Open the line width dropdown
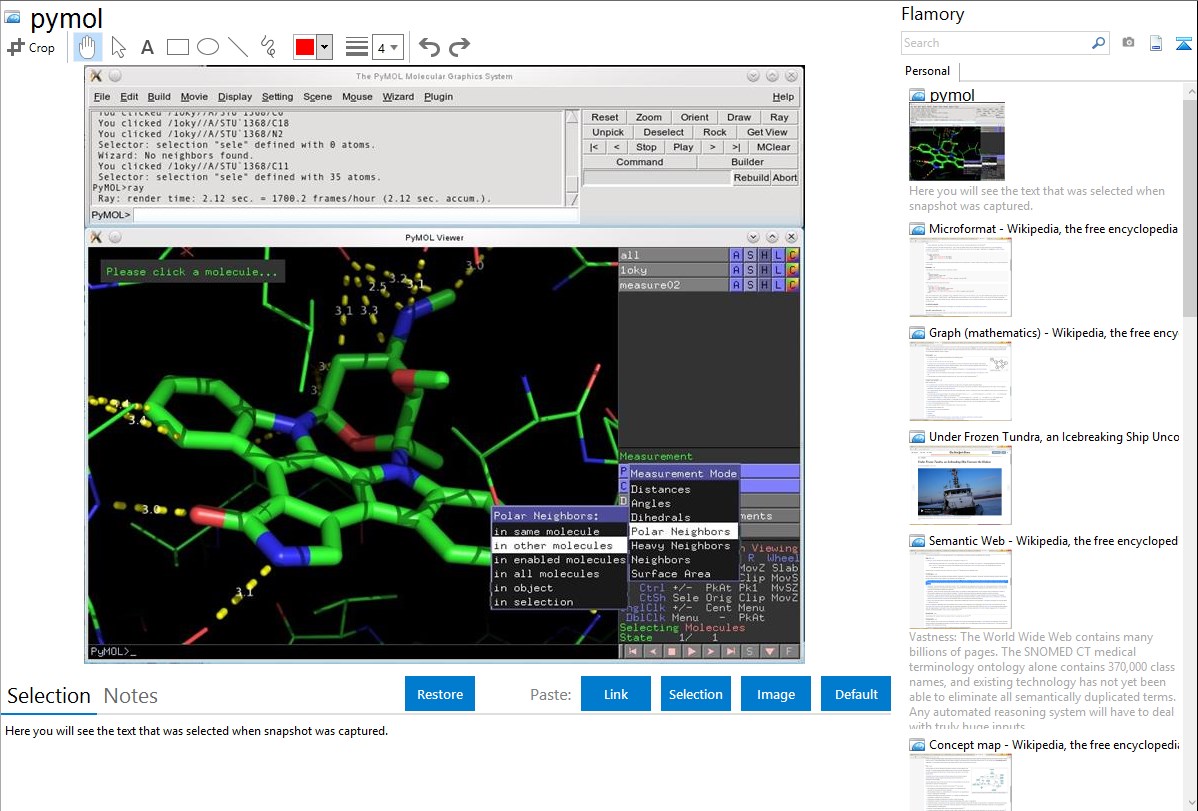This screenshot has height=811, width=1198. pyautogui.click(x=388, y=47)
